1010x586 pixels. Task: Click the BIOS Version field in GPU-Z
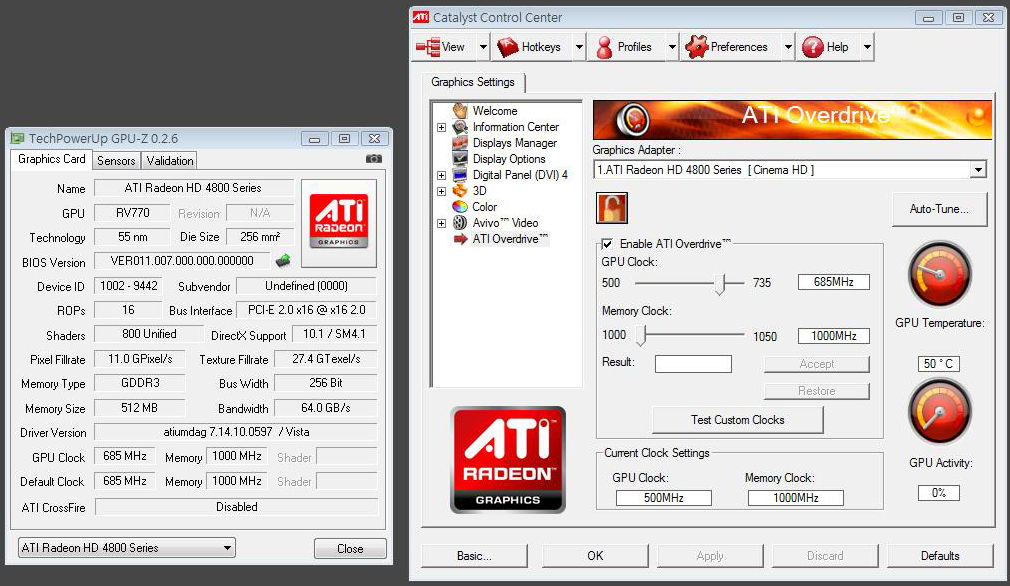click(x=182, y=261)
